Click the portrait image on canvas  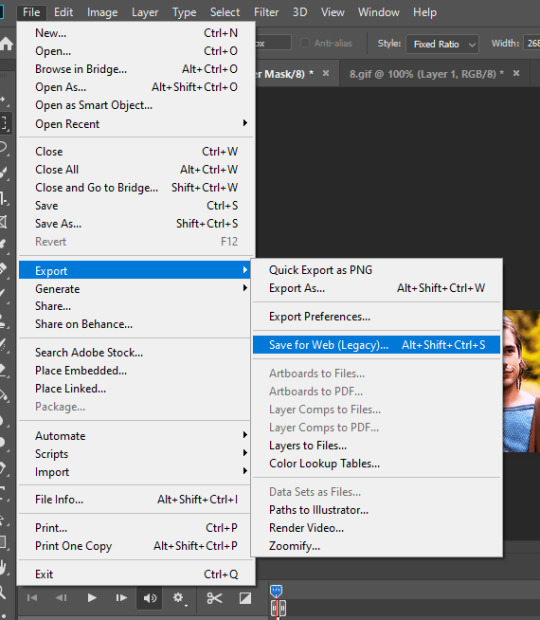pyautogui.click(x=521, y=381)
